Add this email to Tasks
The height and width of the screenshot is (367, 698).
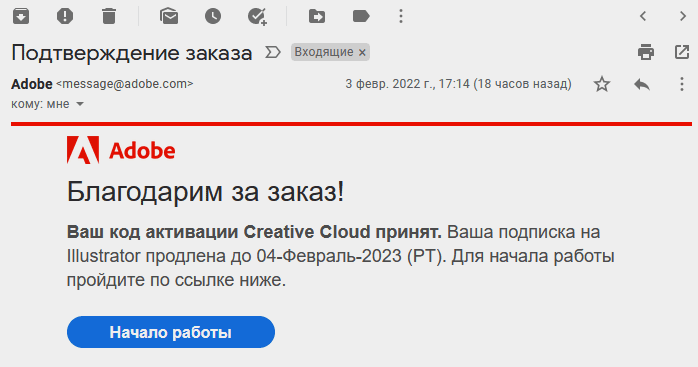tap(257, 16)
